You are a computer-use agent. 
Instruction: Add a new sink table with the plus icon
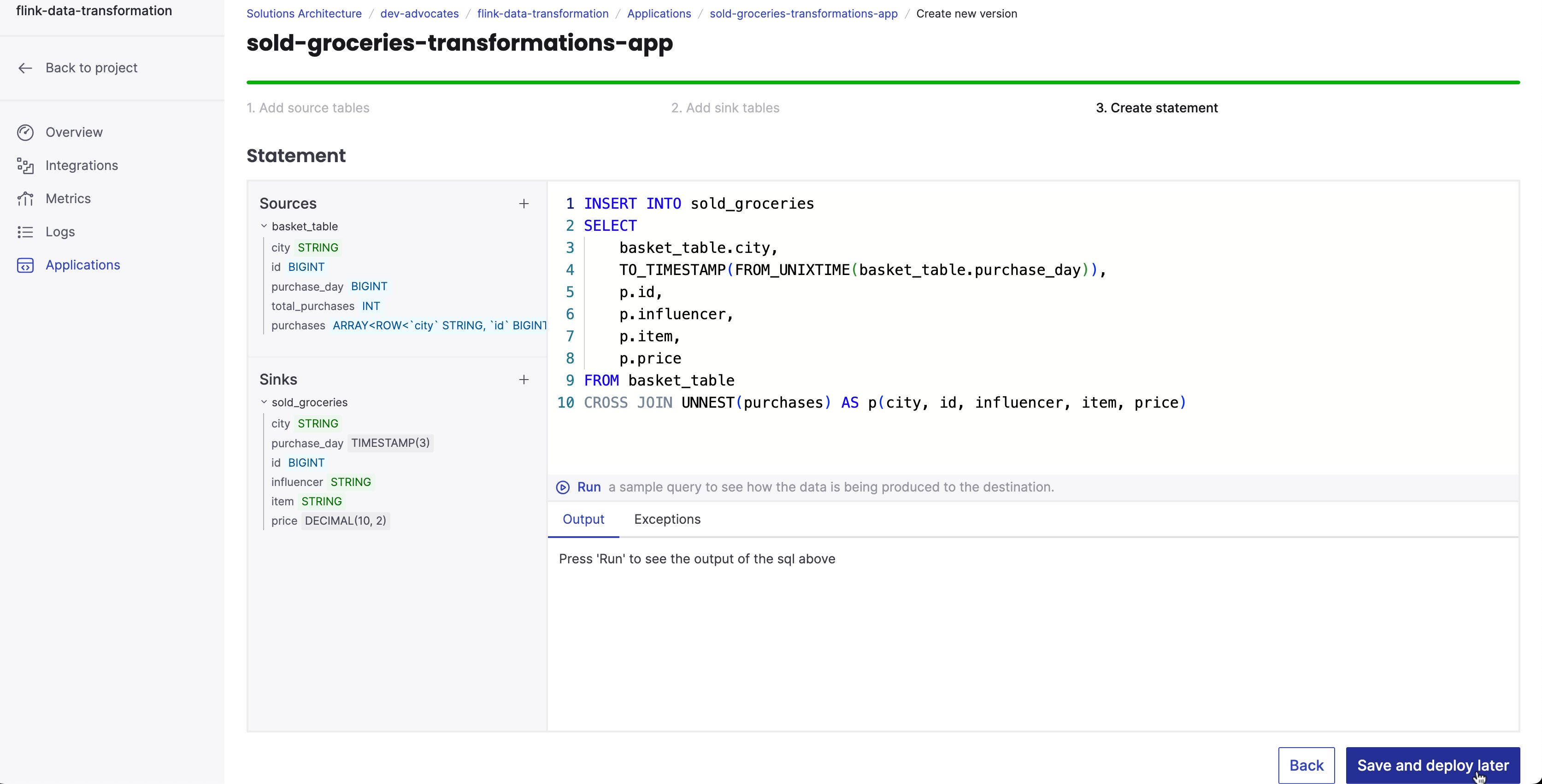coord(524,379)
